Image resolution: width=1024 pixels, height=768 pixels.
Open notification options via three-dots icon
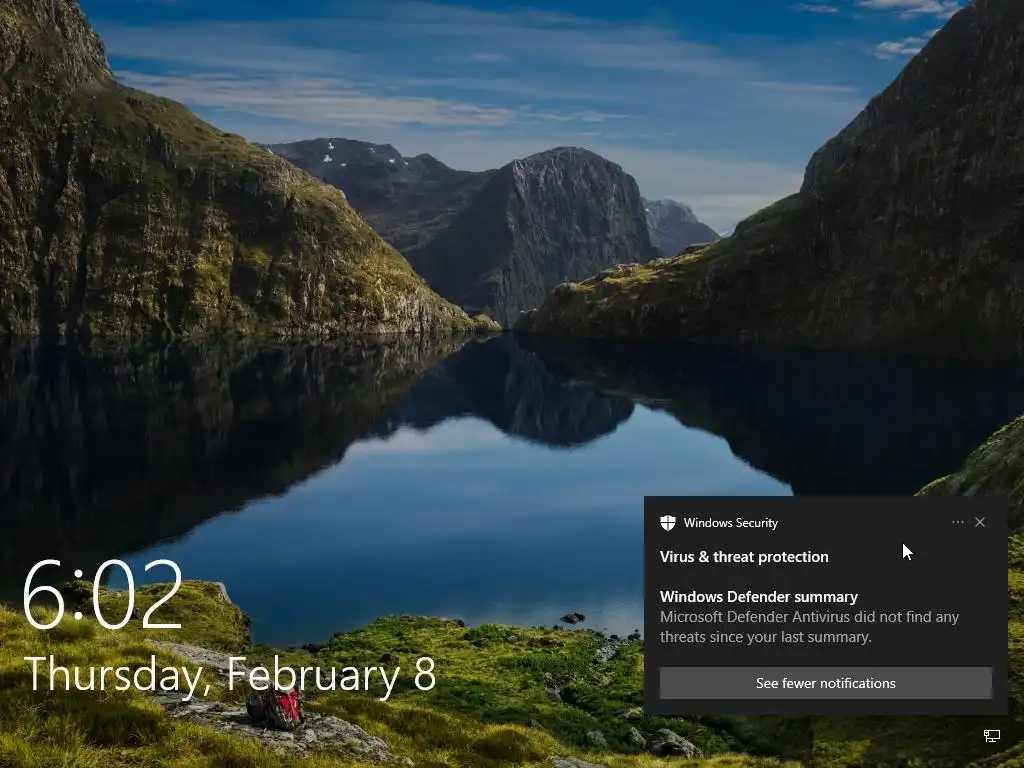click(x=957, y=522)
